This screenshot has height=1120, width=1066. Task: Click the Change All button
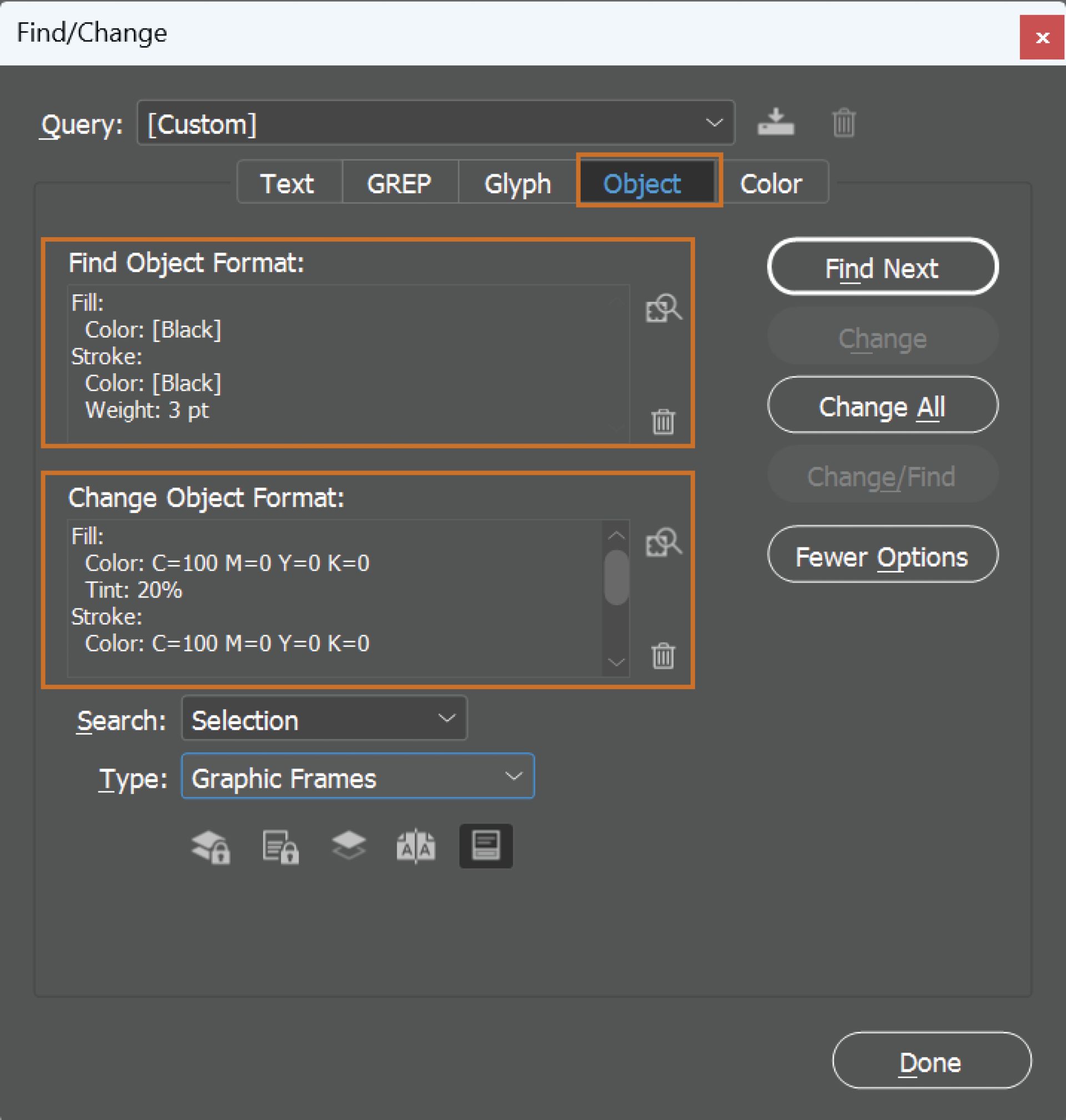[882, 406]
